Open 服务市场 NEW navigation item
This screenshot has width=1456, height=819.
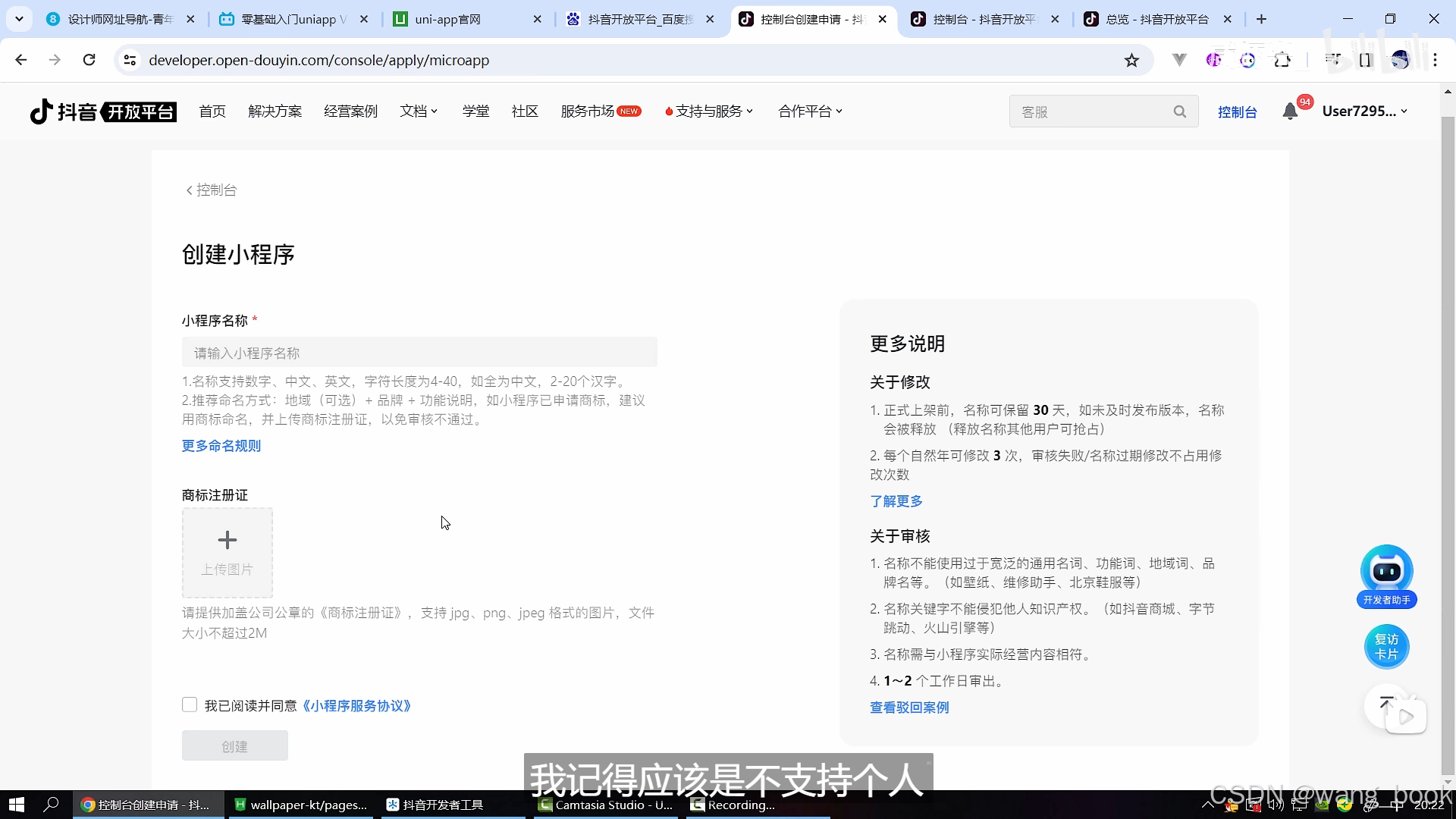[x=601, y=111]
